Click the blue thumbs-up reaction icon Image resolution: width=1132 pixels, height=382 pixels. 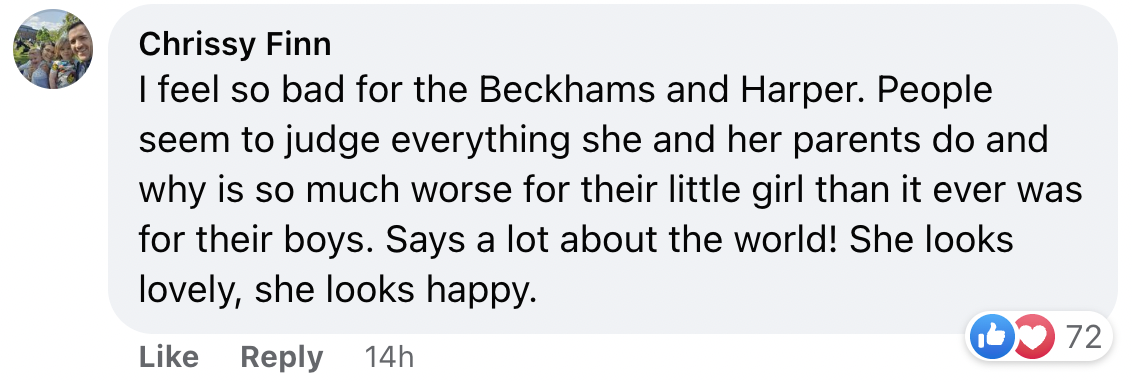click(x=992, y=337)
